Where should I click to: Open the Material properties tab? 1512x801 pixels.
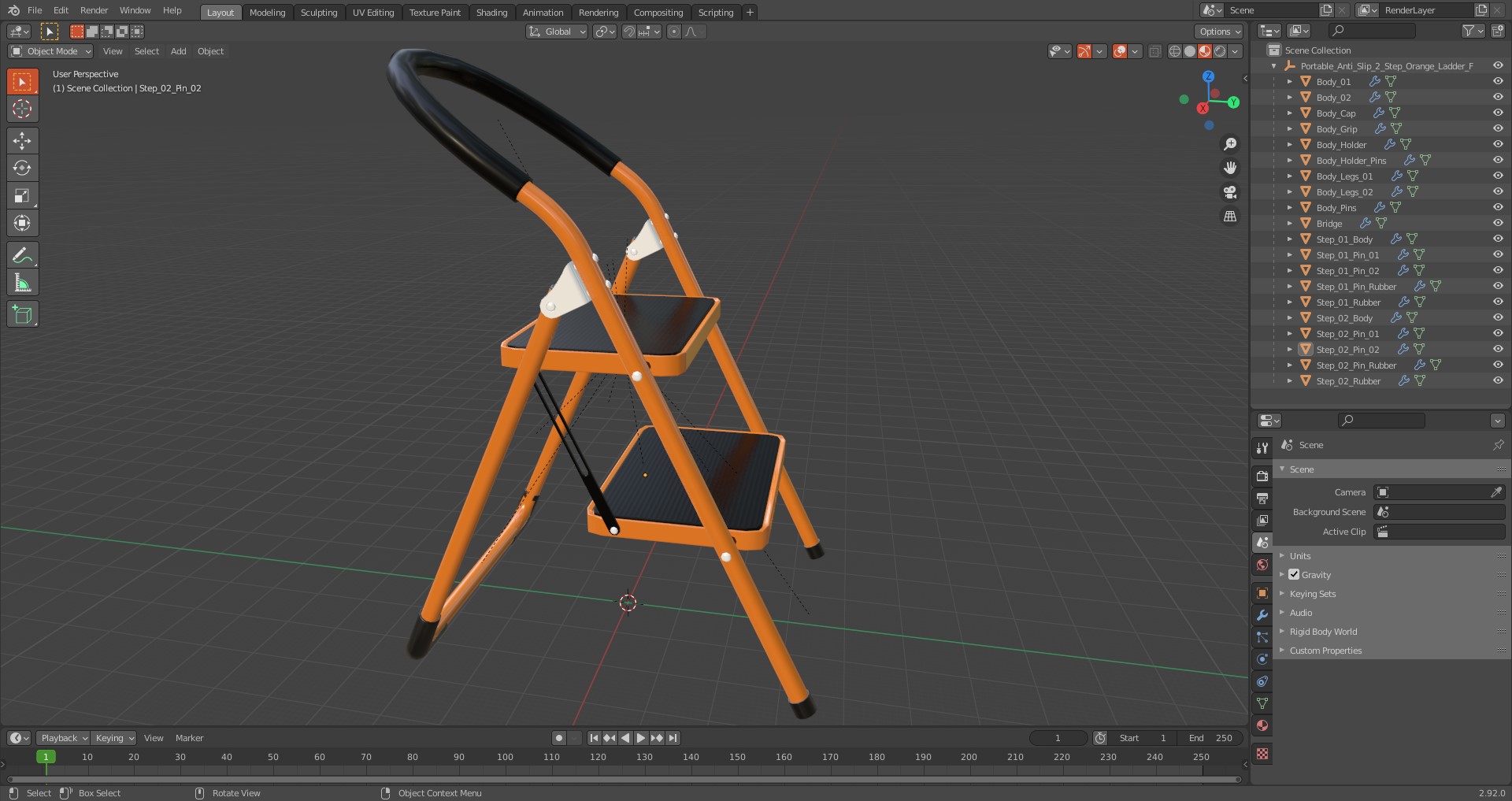[x=1262, y=725]
